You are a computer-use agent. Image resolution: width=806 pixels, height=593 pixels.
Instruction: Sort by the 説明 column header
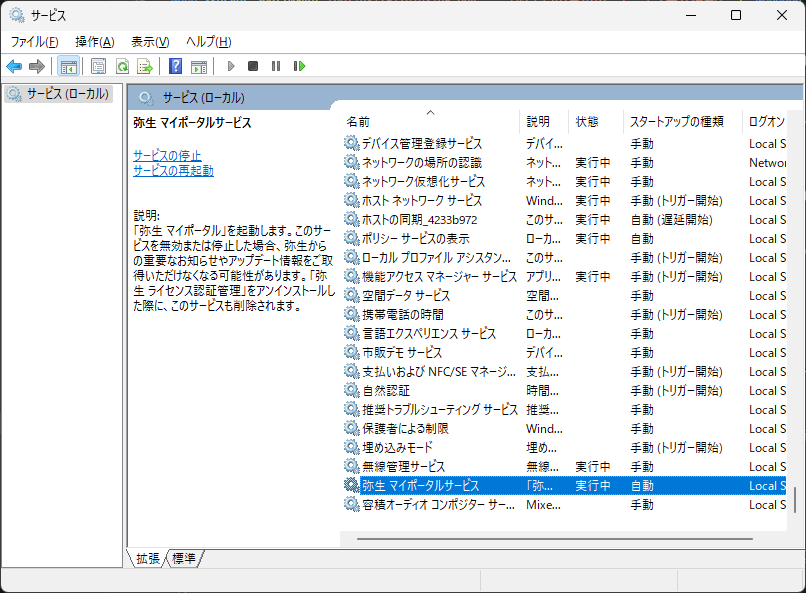coord(544,122)
